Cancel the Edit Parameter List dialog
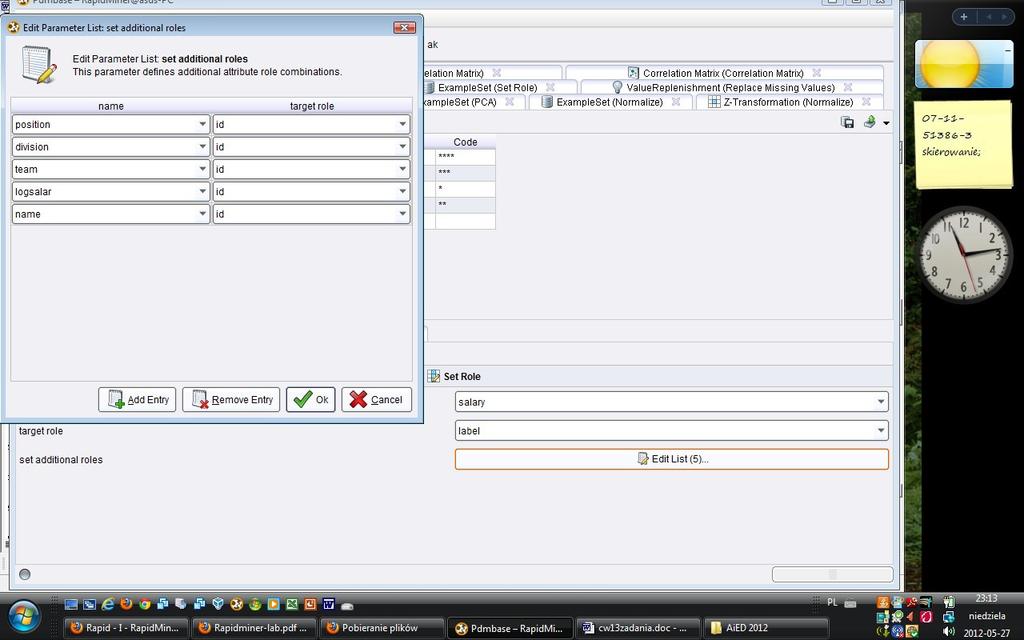This screenshot has height=640, width=1024. [377, 400]
